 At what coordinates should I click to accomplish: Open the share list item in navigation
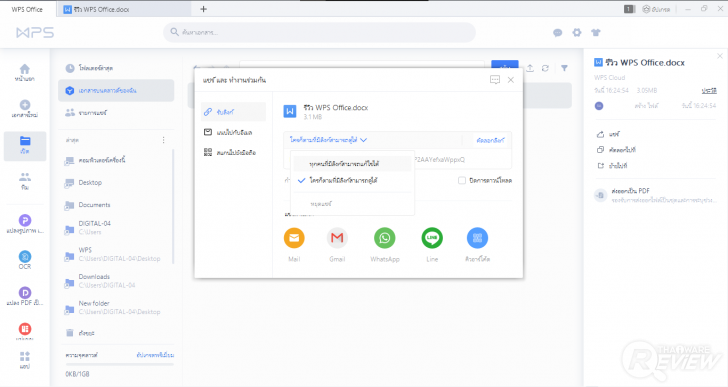point(116,113)
